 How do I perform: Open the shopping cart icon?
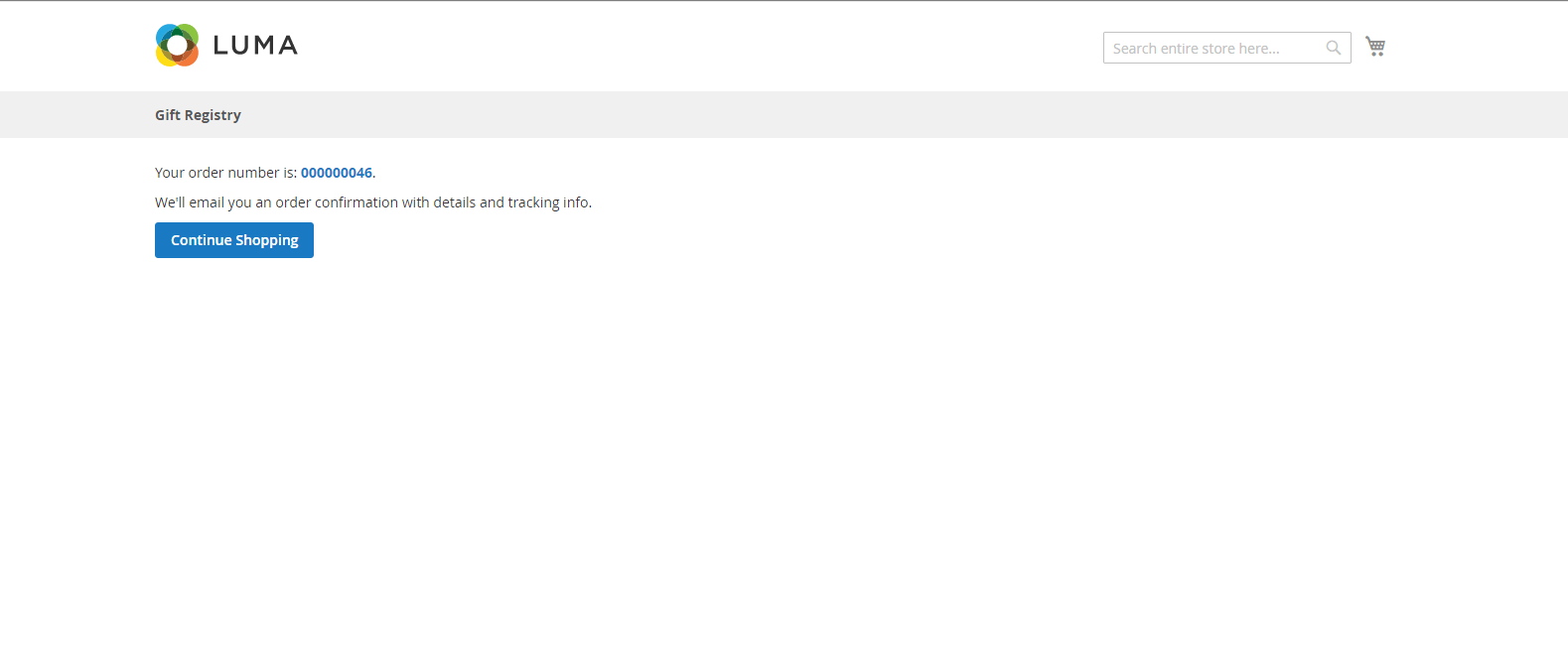pos(1375,47)
